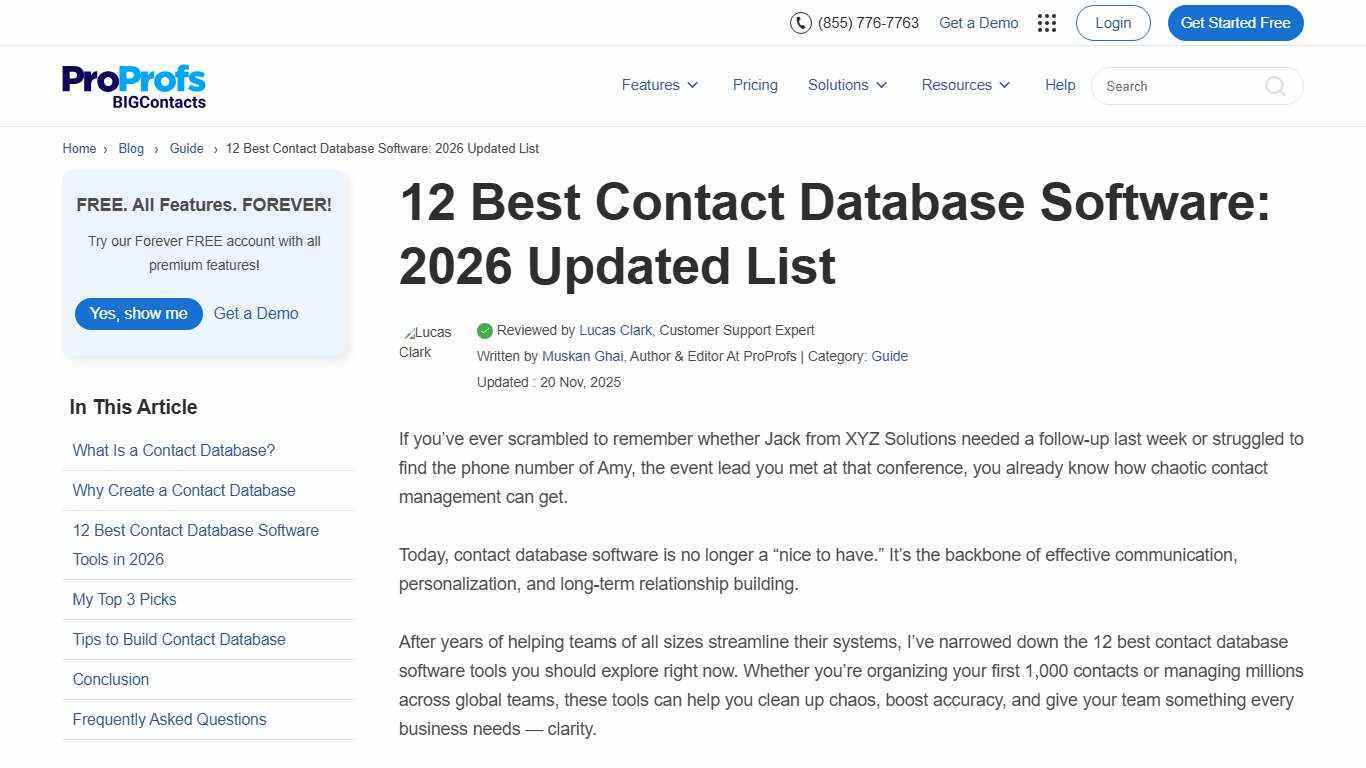
Task: Switch to the Pricing page
Action: point(755,85)
